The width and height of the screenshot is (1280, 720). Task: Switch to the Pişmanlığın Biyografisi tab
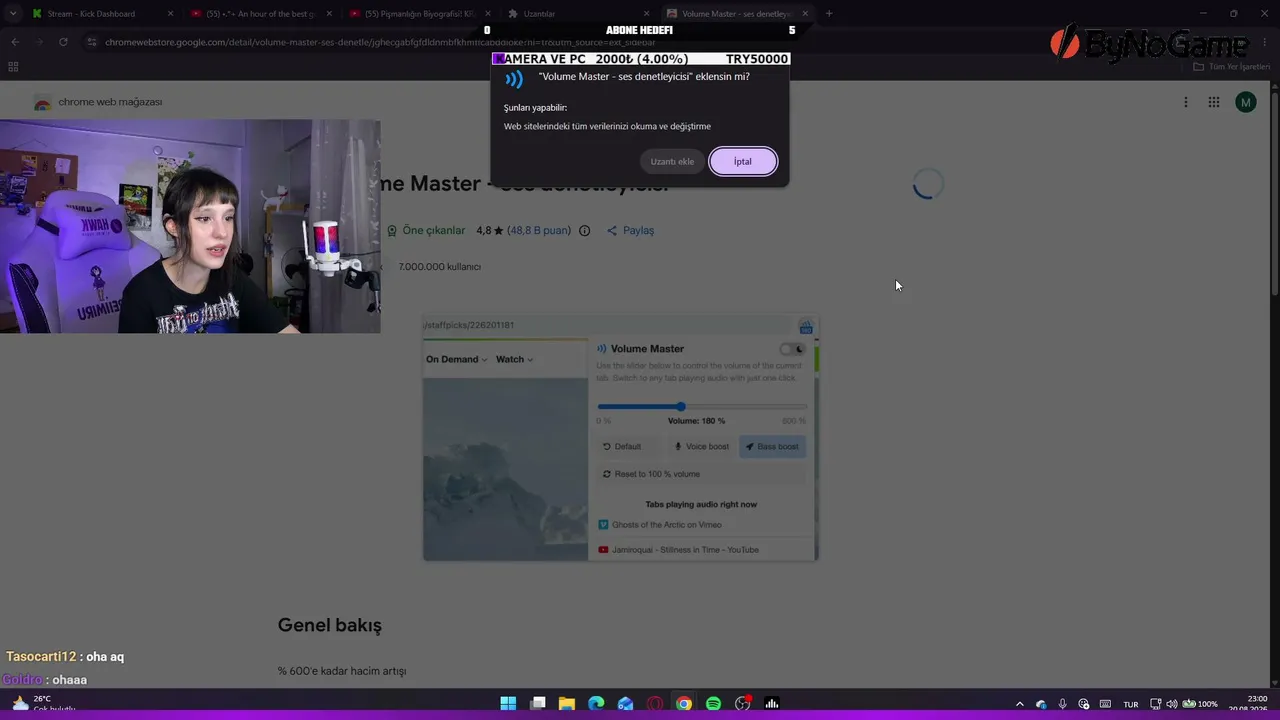(418, 14)
